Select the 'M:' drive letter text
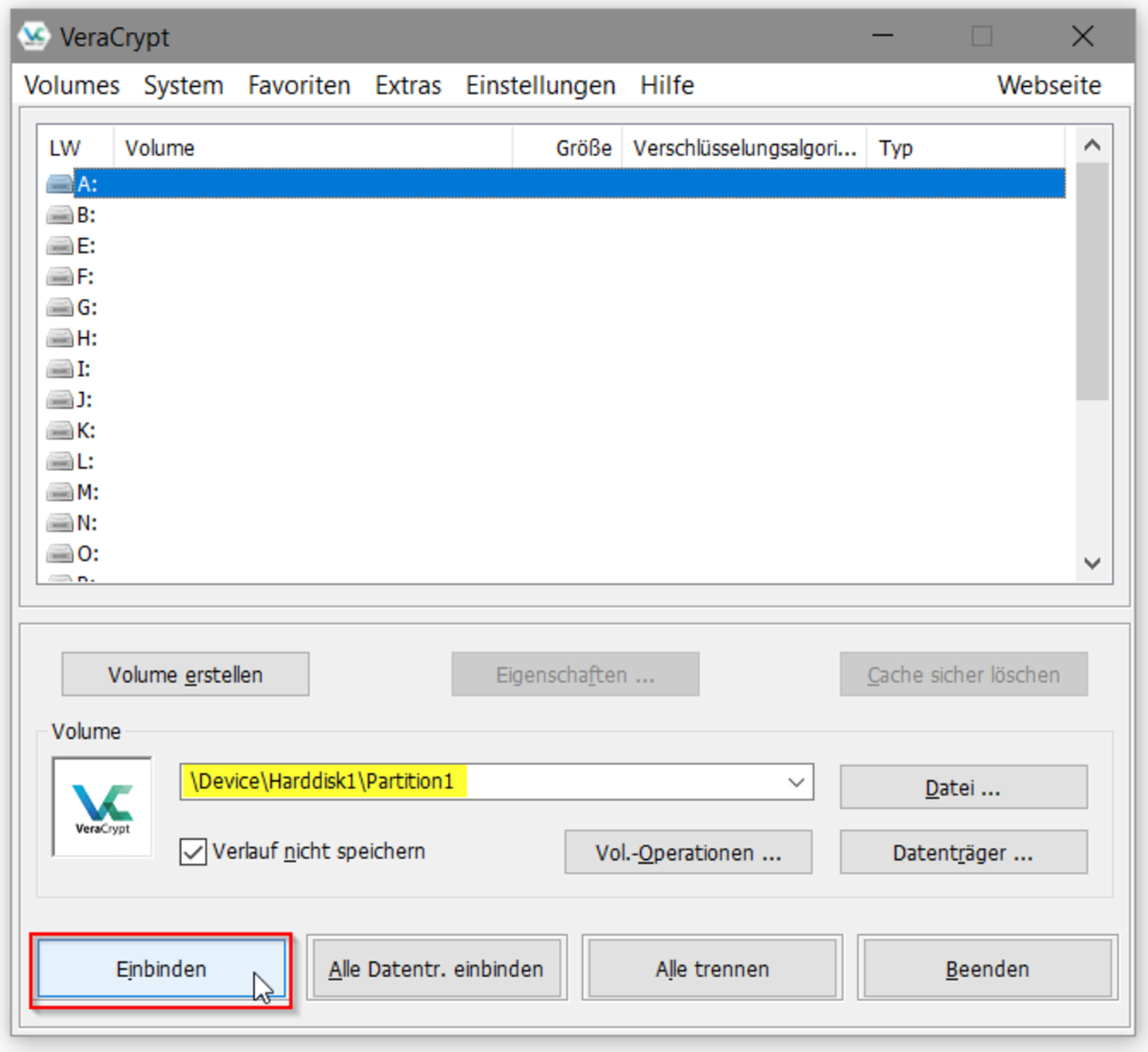The image size is (1148, 1052). 88,493
